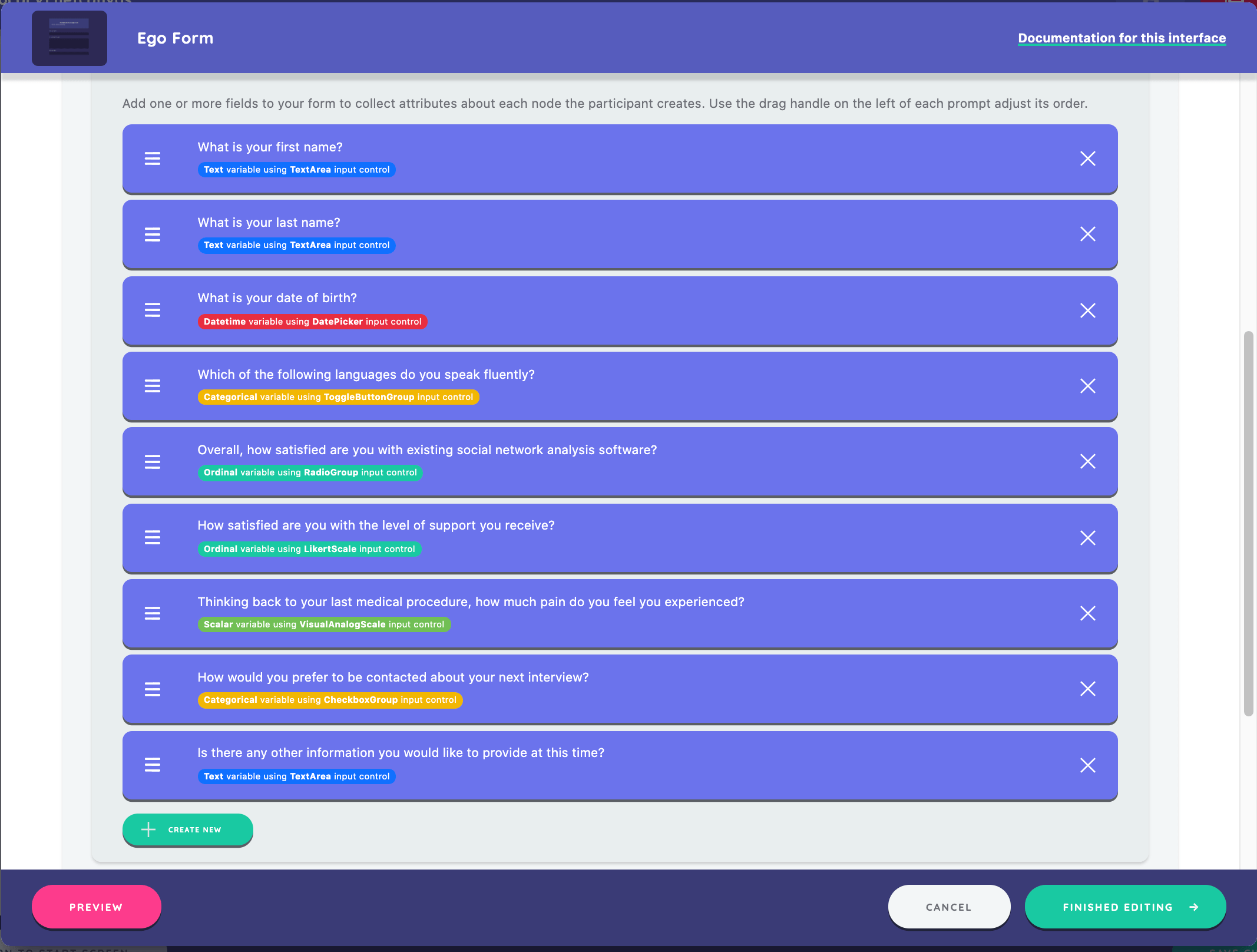Viewport: 1257px width, 952px height.
Task: Click drag handle of other information field
Action: pos(153,765)
